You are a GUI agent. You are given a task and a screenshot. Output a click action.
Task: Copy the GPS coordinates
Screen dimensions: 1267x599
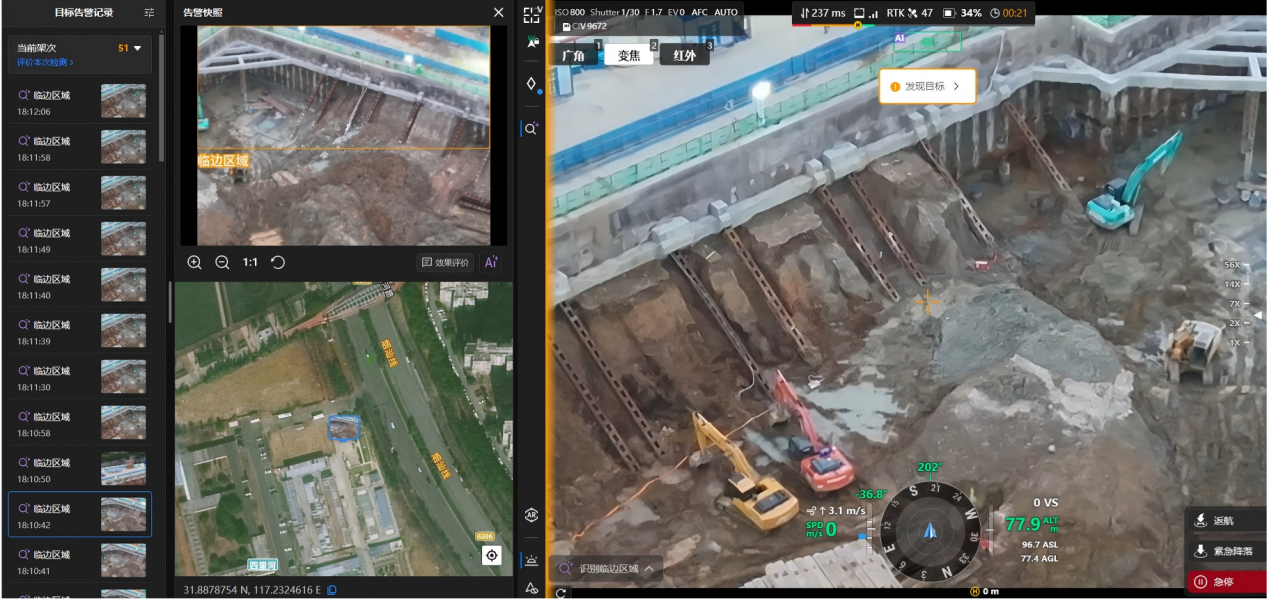click(x=332, y=590)
